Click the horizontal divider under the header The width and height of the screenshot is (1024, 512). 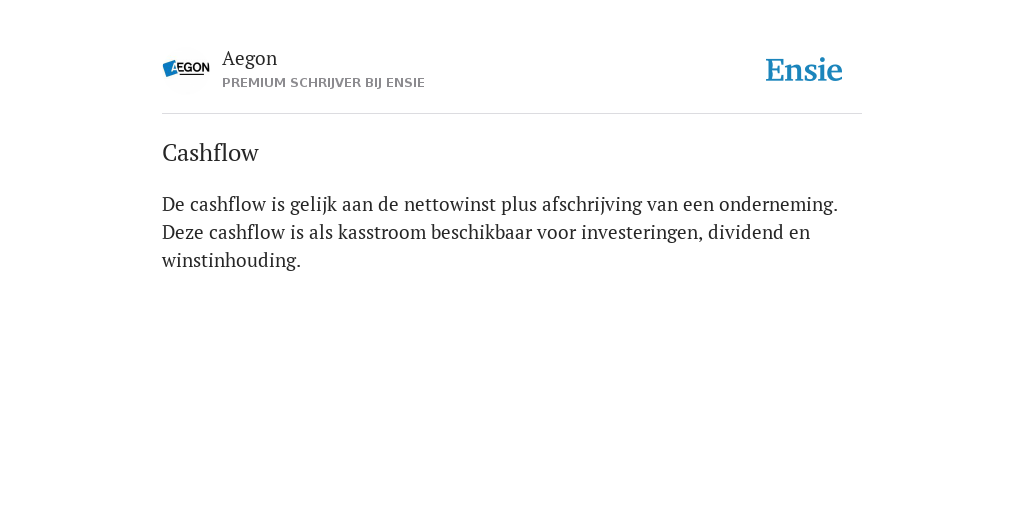pos(512,114)
